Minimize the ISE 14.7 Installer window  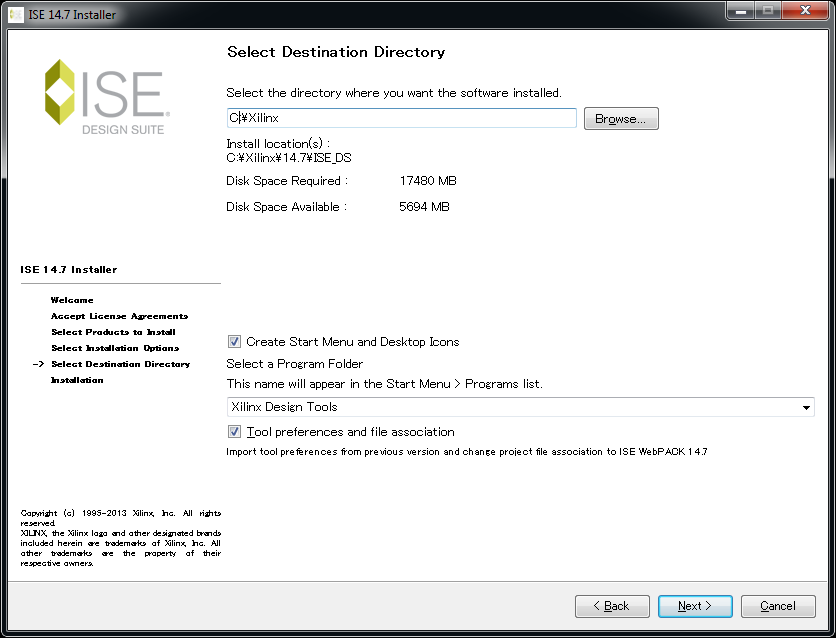[740, 11]
